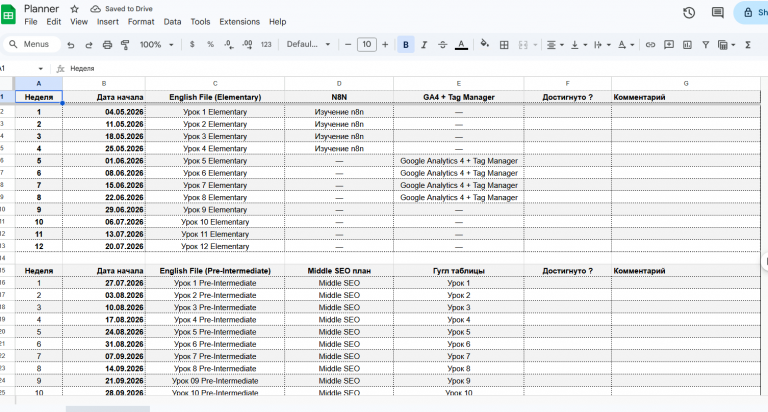Open the File menu
Image resolution: width=768 pixels, height=412 pixels.
[31, 22]
